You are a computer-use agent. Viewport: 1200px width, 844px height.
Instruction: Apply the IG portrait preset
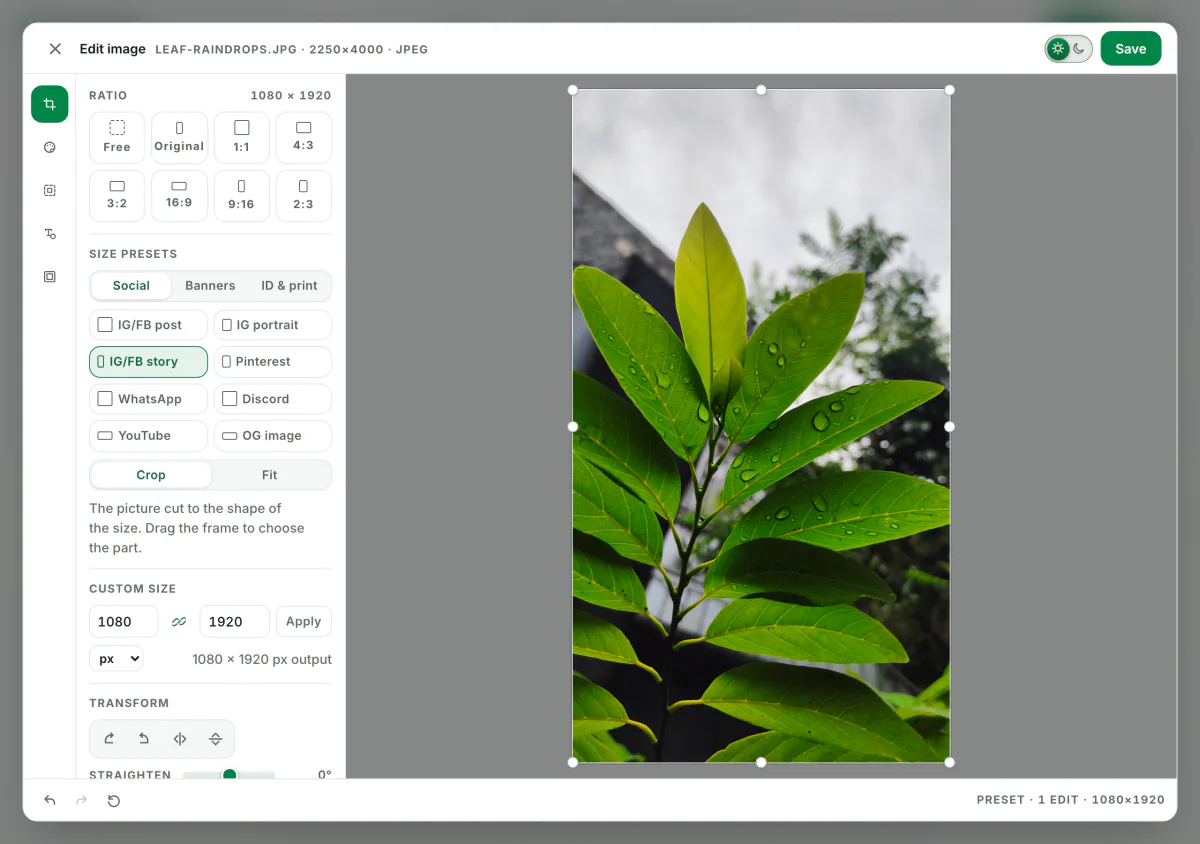coord(272,325)
